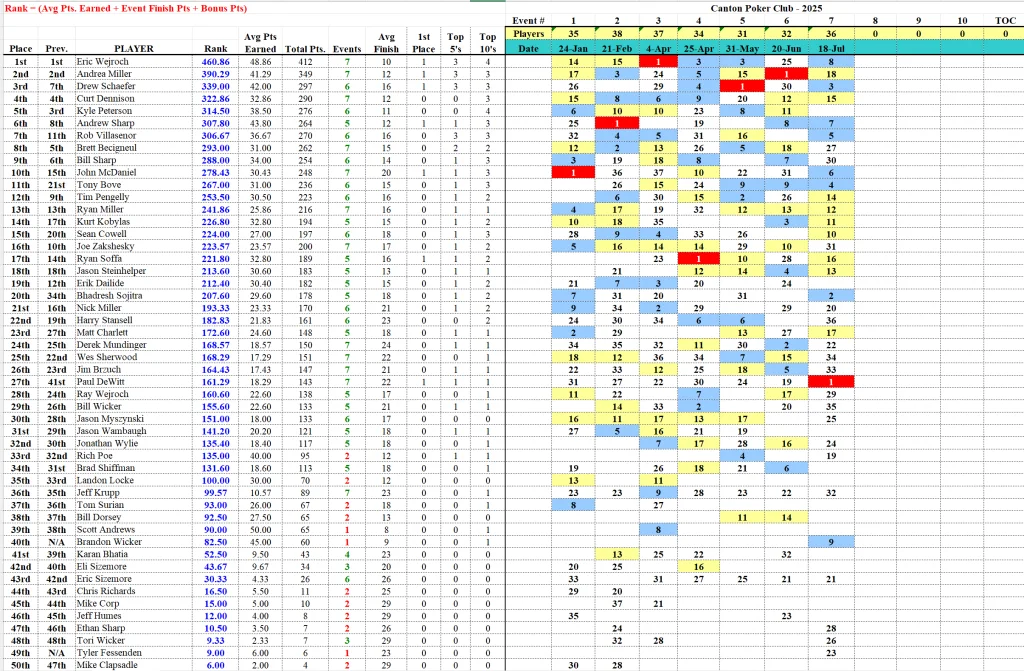Click Paul DeWitt's red first-place cell
This screenshot has width=1024, height=671.
click(x=831, y=382)
